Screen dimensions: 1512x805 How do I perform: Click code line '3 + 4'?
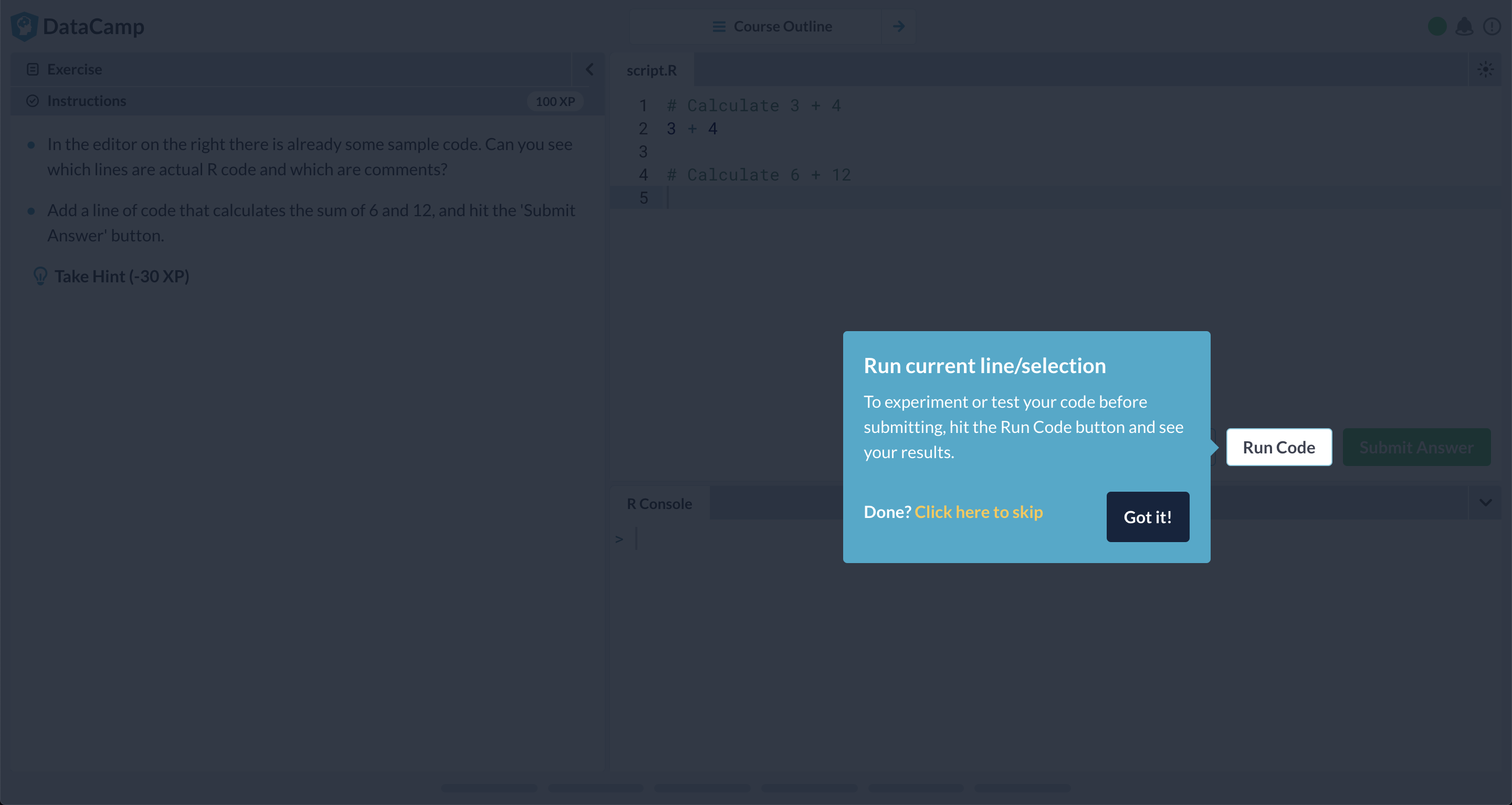pyautogui.click(x=692, y=129)
